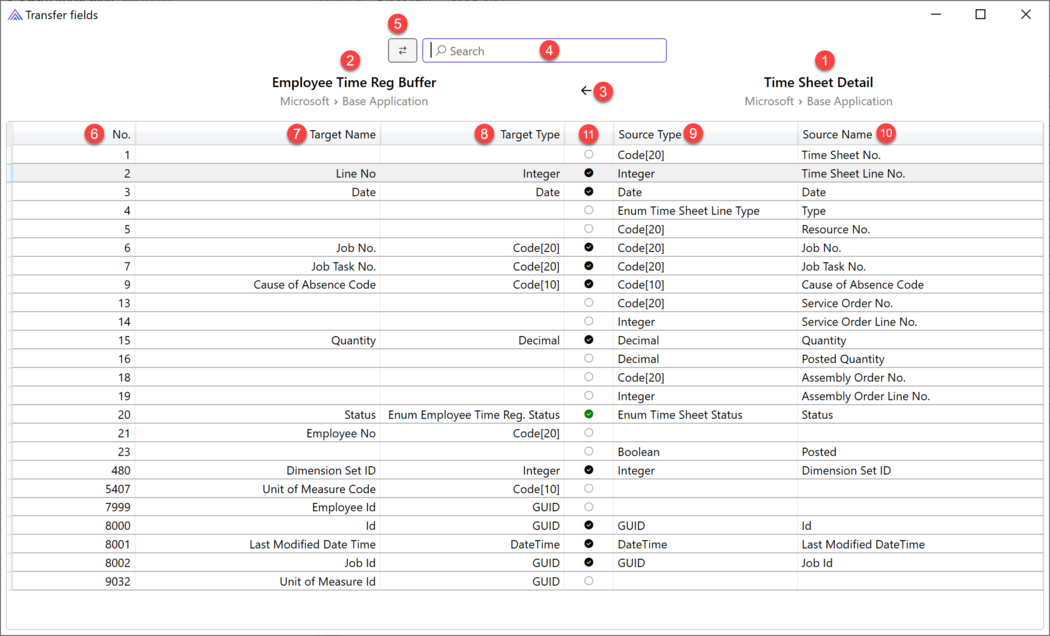Close the Transfer fields window
This screenshot has width=1050, height=636.
(1025, 14)
